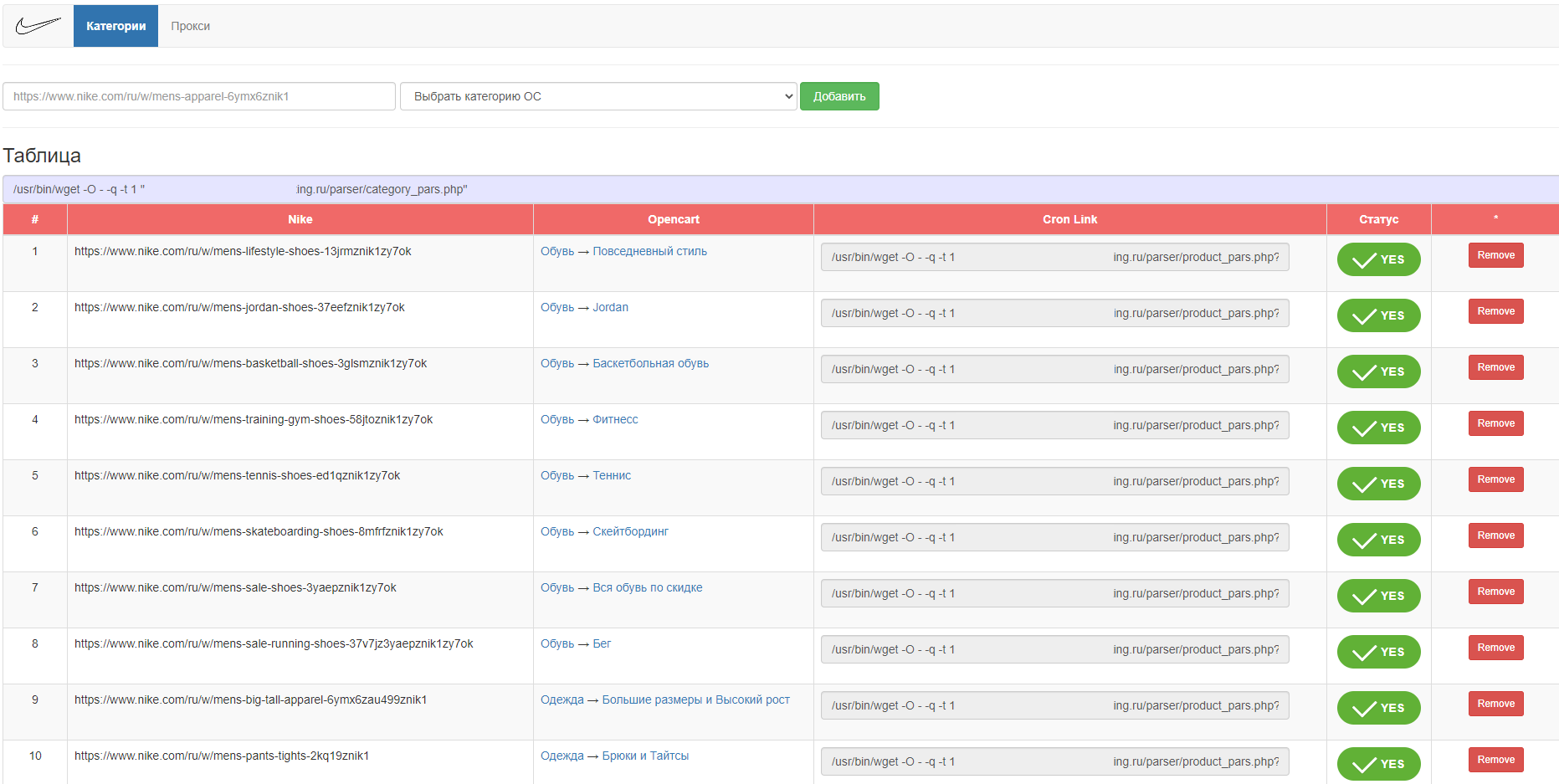Remove the mens-training-gym-shoes row

[x=1495, y=423]
